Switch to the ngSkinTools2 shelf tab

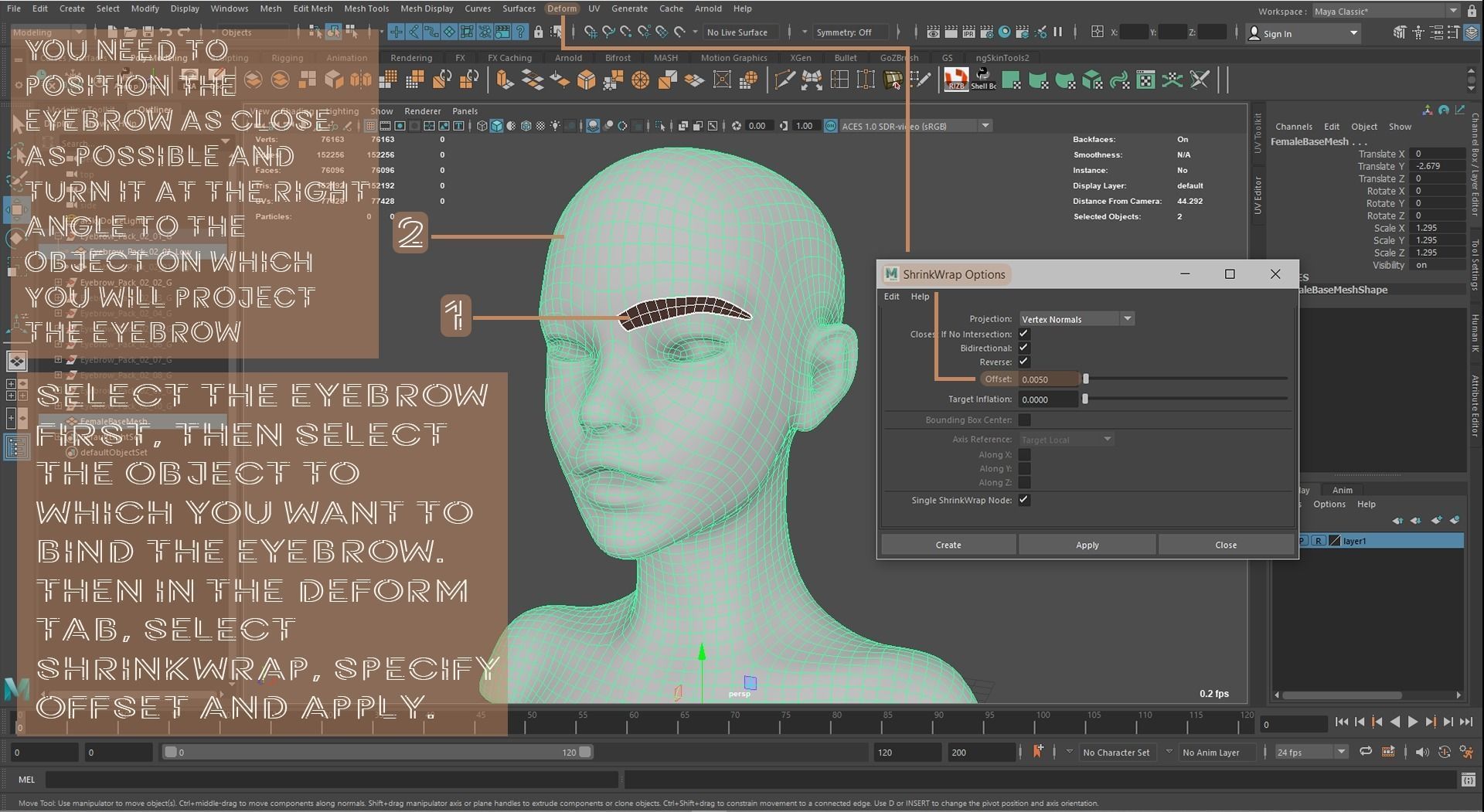[x=1002, y=58]
